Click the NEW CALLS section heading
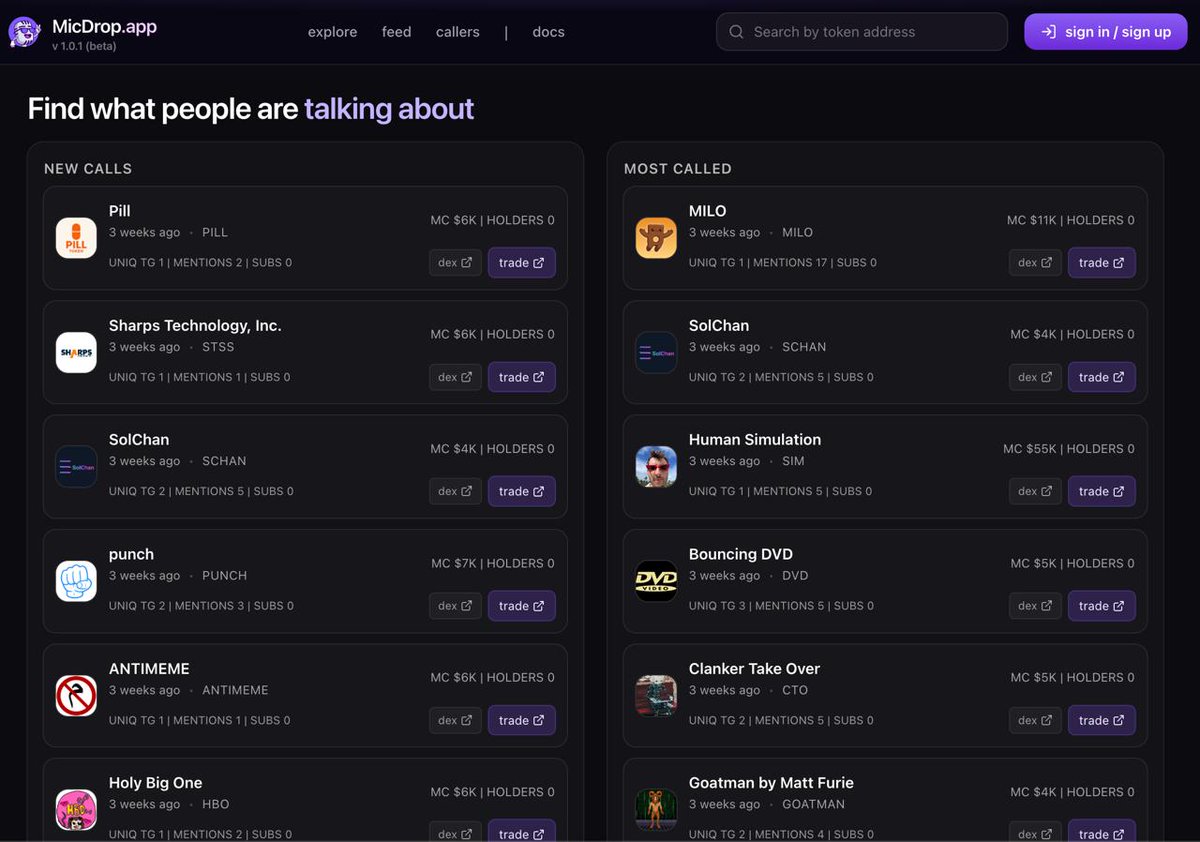Viewport: 1200px width, 842px height. coord(88,169)
